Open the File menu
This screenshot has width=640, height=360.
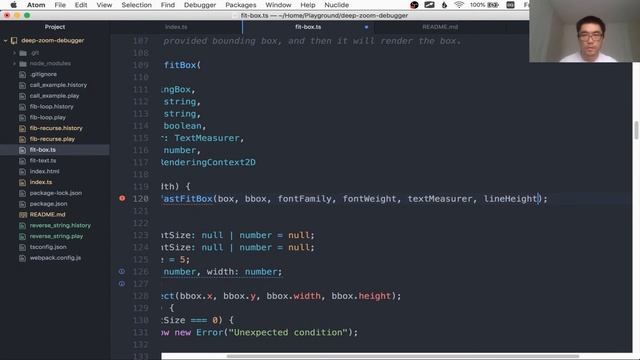tap(60, 5)
